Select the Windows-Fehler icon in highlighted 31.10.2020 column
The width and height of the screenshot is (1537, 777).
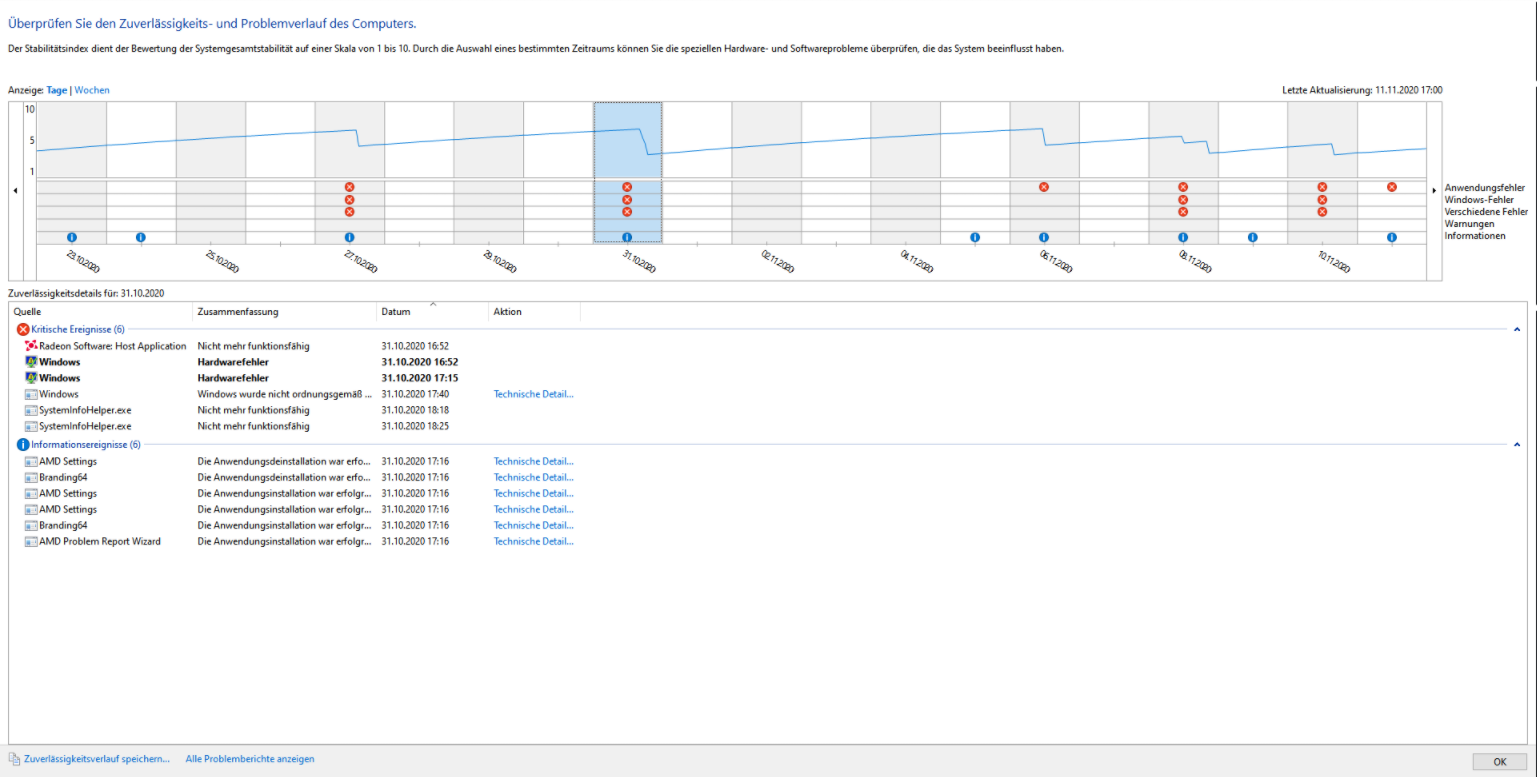coord(627,200)
